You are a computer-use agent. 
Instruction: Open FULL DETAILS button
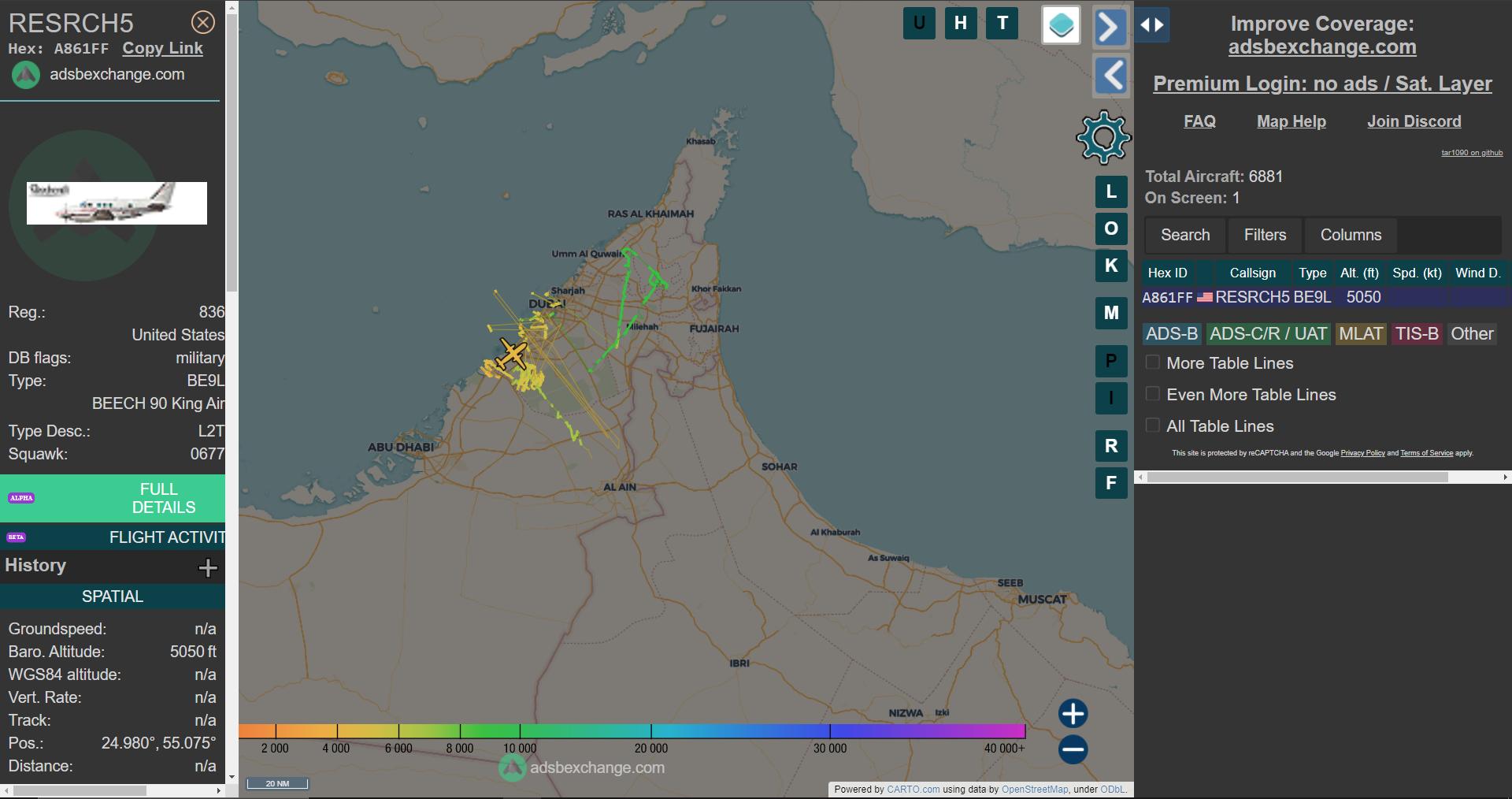pos(113,498)
